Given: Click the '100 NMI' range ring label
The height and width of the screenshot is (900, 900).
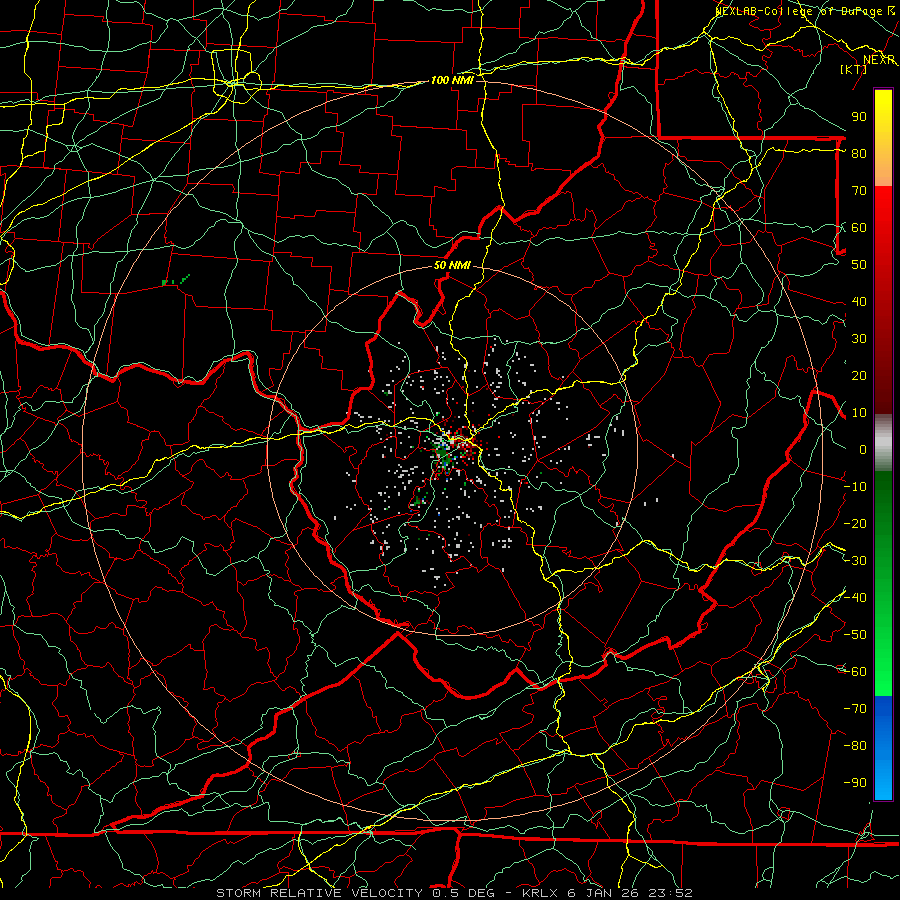Looking at the screenshot, I should [452, 80].
